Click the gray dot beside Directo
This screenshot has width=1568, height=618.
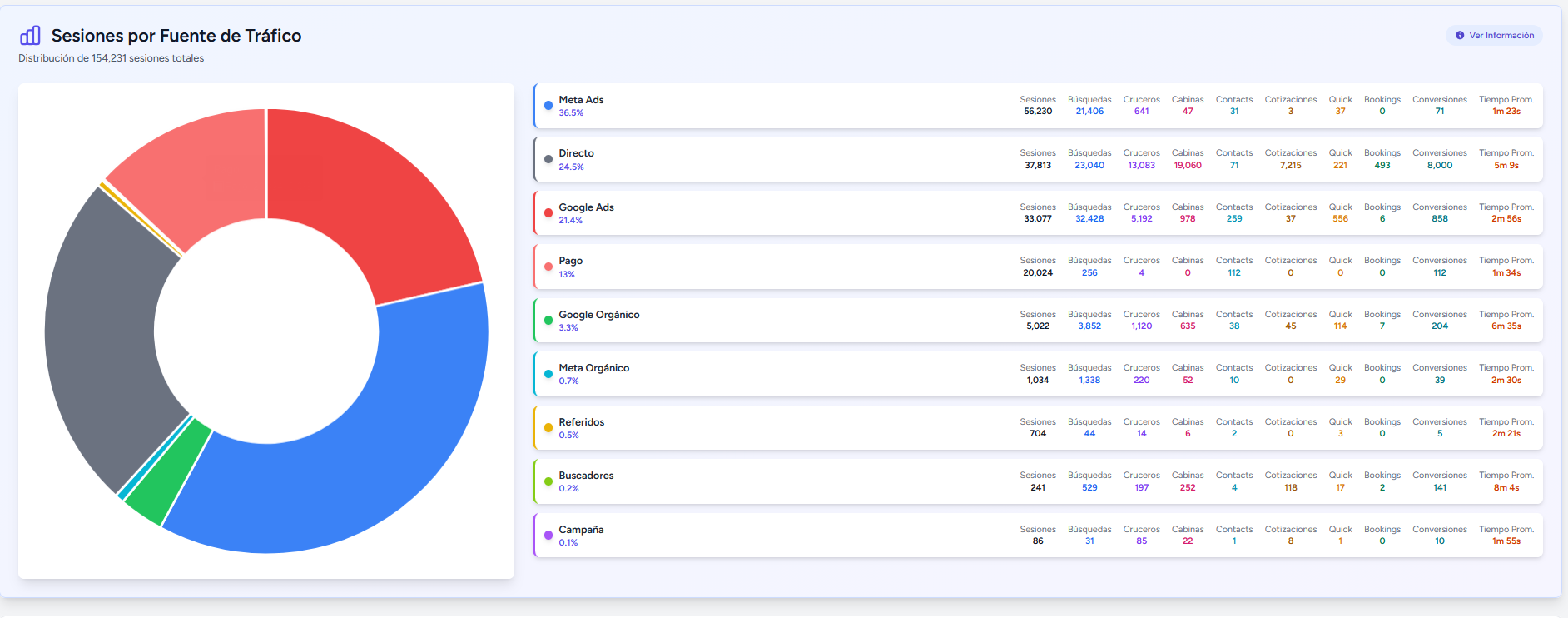tap(548, 159)
